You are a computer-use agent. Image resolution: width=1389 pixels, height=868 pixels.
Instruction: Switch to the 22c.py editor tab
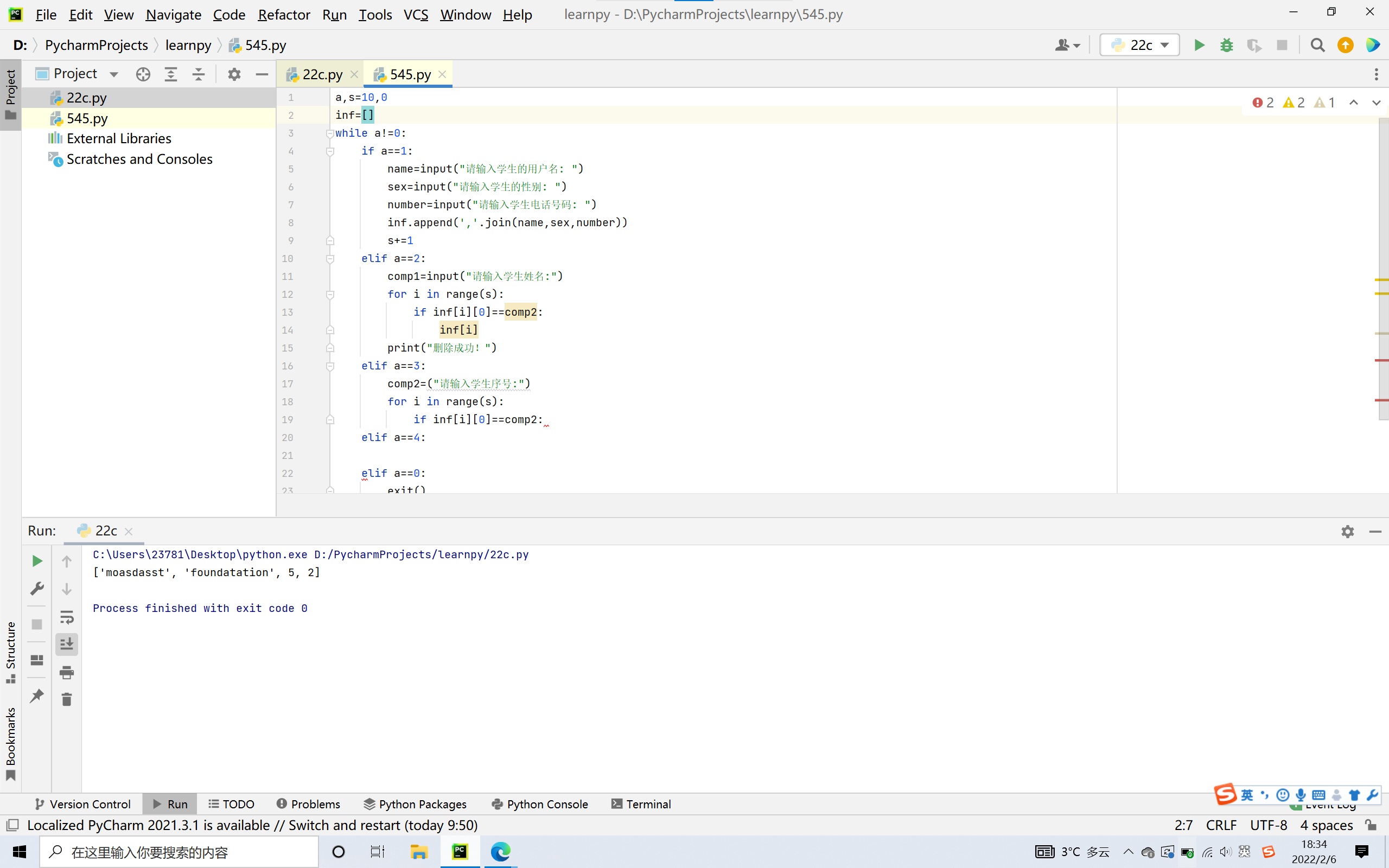pyautogui.click(x=322, y=75)
